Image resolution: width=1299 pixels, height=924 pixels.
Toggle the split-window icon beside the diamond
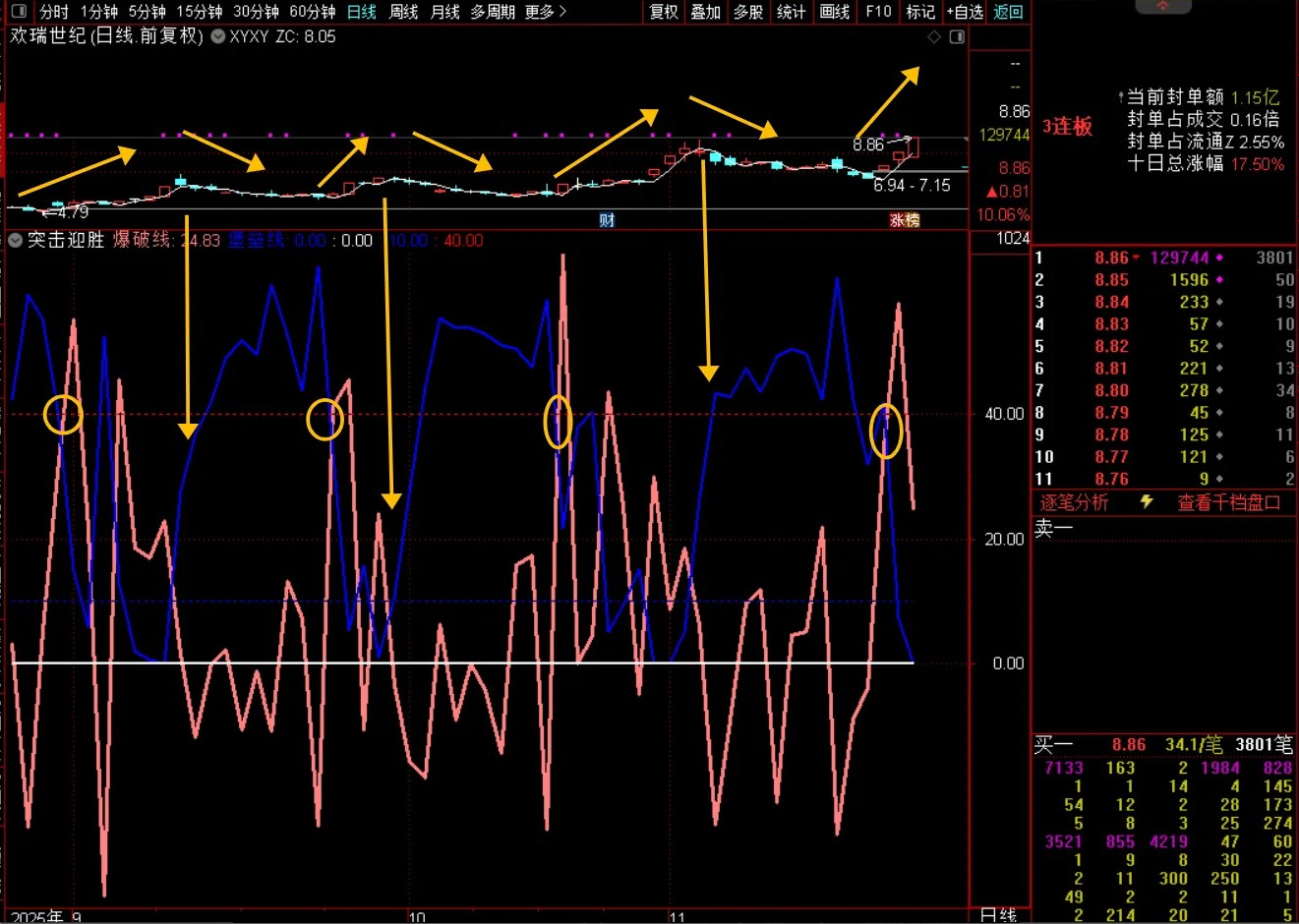pyautogui.click(x=956, y=36)
